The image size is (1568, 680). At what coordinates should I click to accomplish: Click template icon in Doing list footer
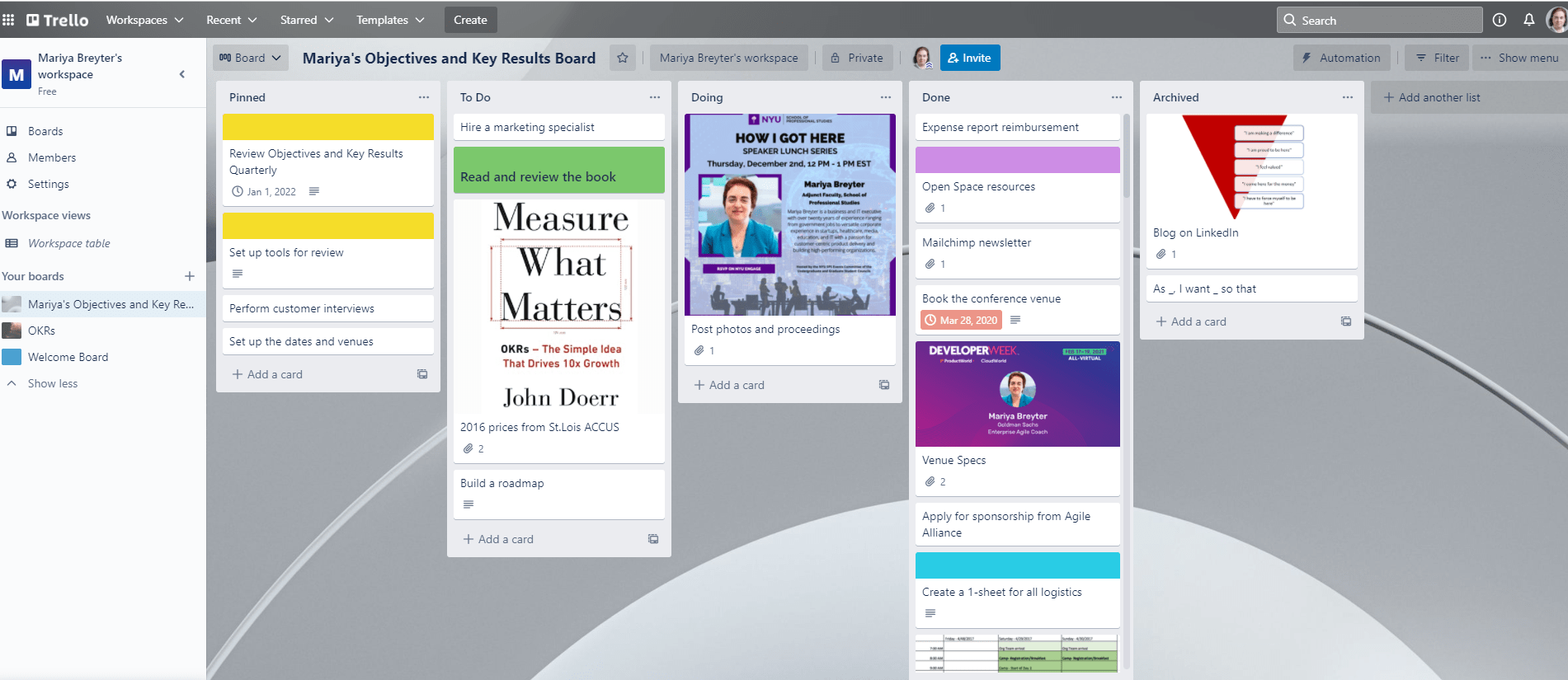(884, 385)
